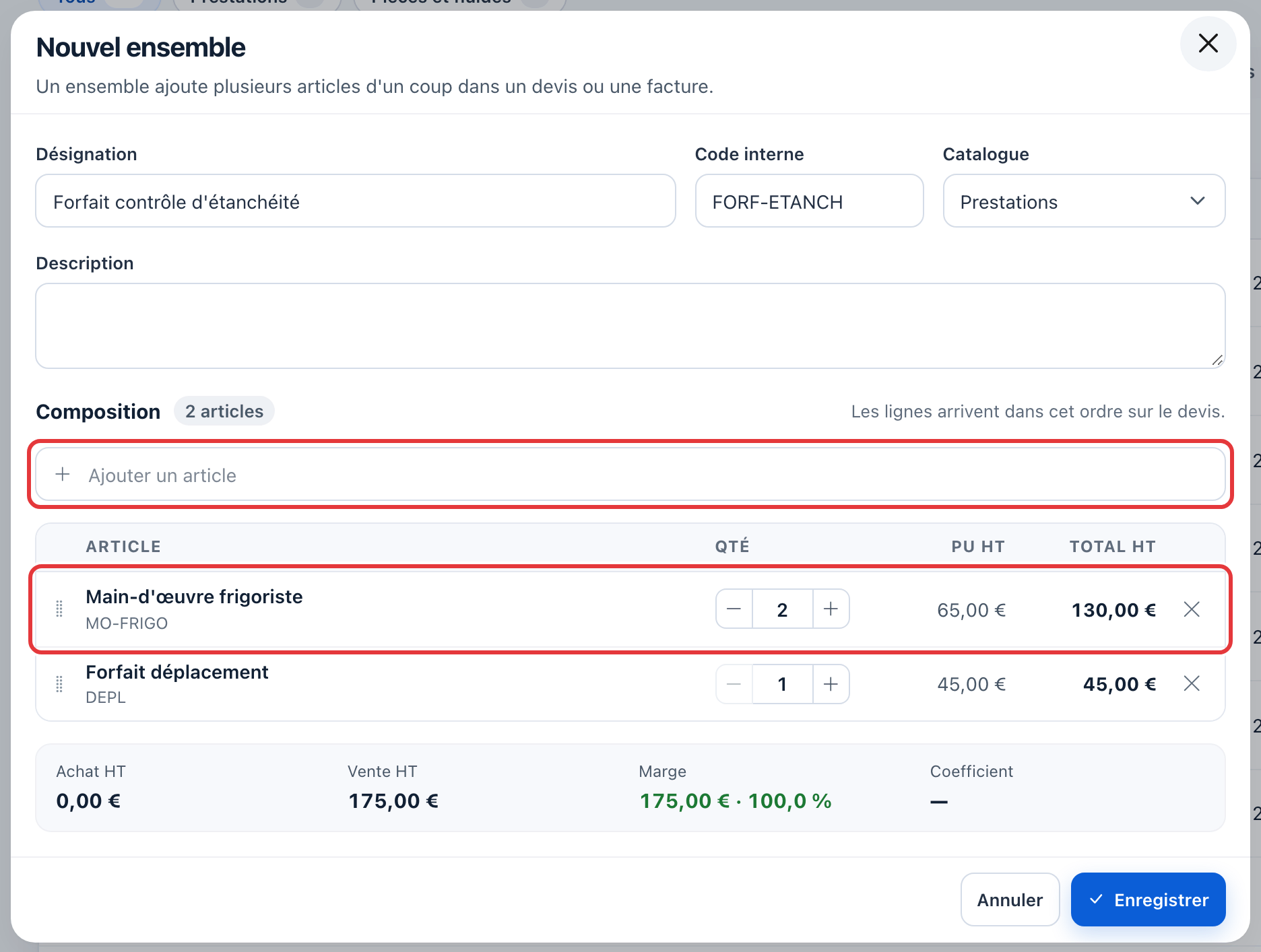This screenshot has height=952, width=1261.
Task: Click the Désignation field
Action: pos(356,201)
